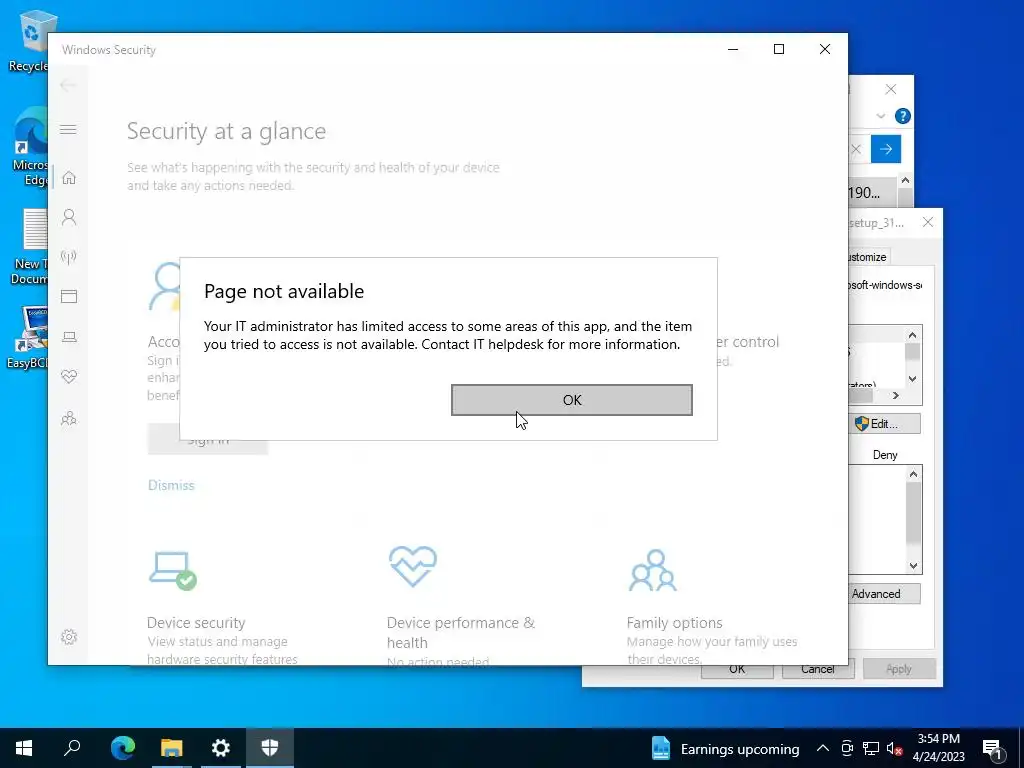Toggle the hamburger navigation menu
1024x768 pixels.
pyautogui.click(x=68, y=129)
